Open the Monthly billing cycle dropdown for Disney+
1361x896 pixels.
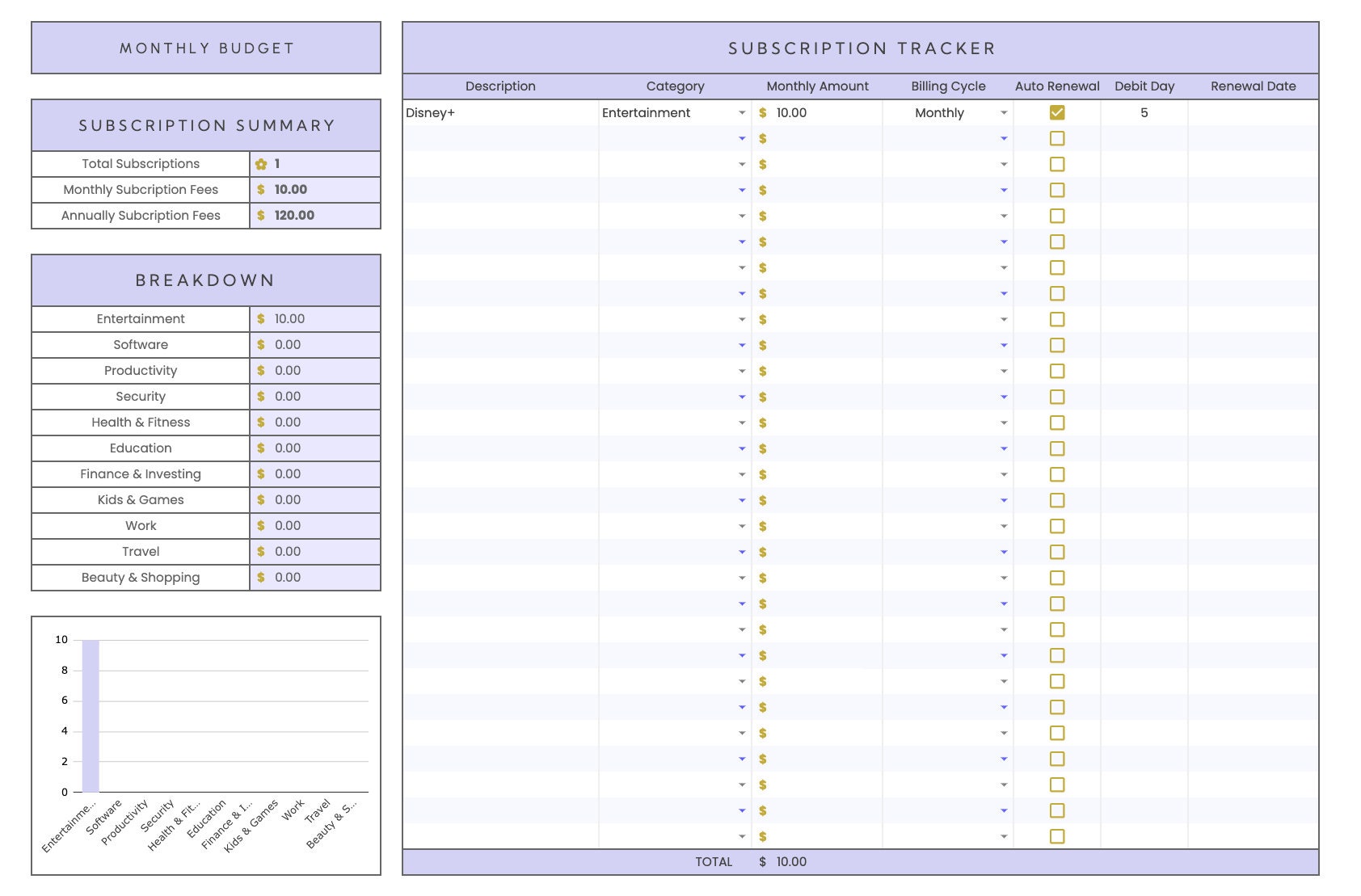point(1004,113)
